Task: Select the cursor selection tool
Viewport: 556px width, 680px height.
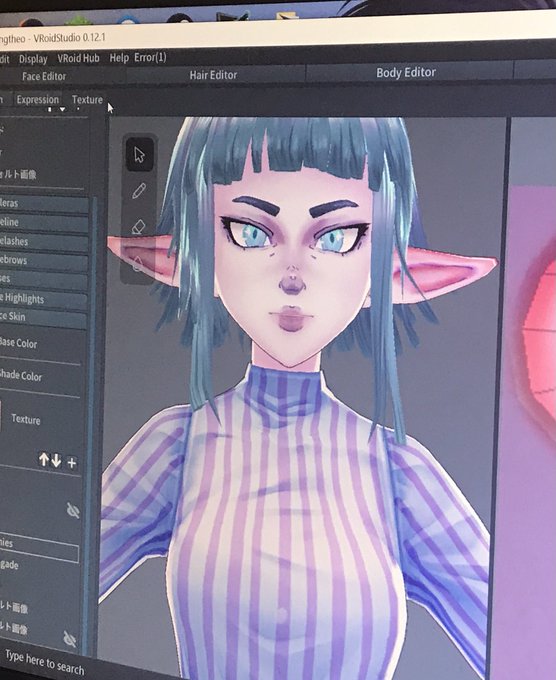Action: point(139,155)
